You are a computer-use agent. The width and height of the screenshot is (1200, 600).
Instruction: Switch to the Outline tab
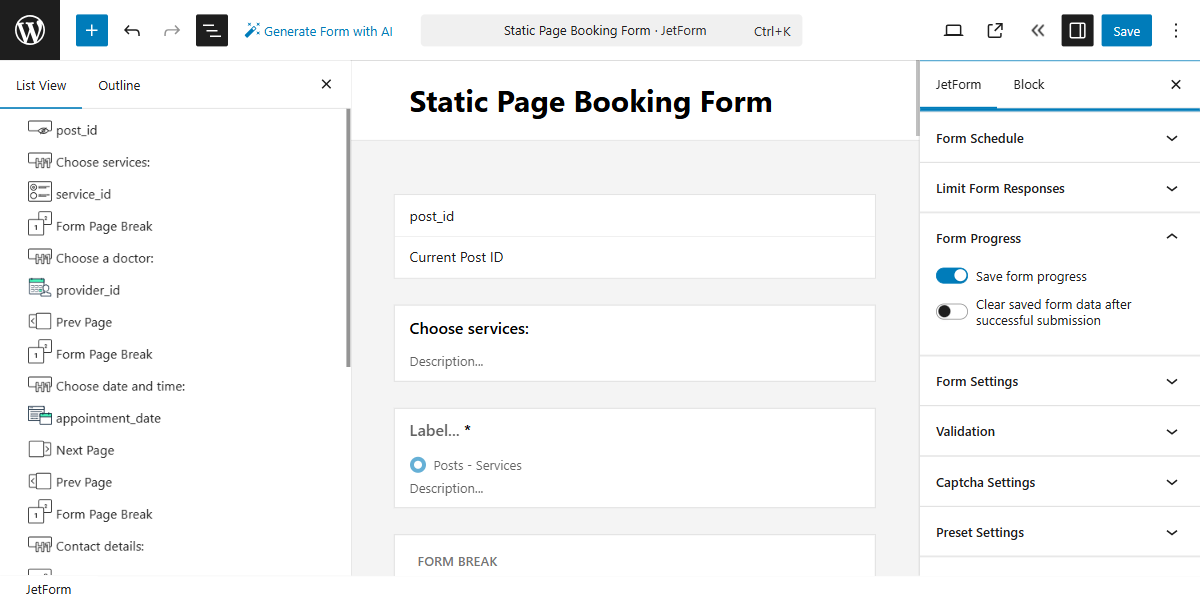[x=119, y=85]
